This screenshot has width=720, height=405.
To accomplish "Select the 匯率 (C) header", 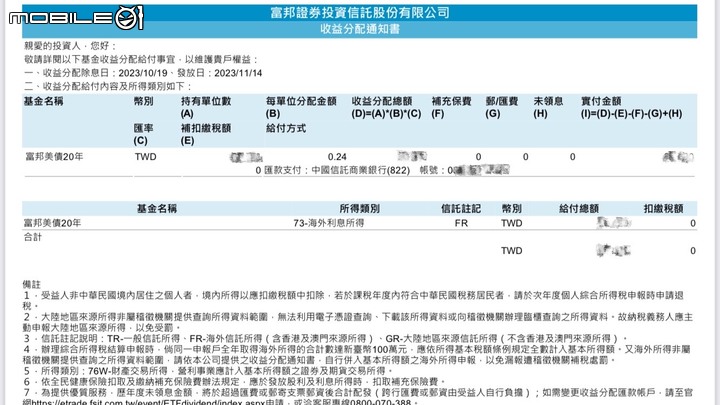I will coord(143,135).
